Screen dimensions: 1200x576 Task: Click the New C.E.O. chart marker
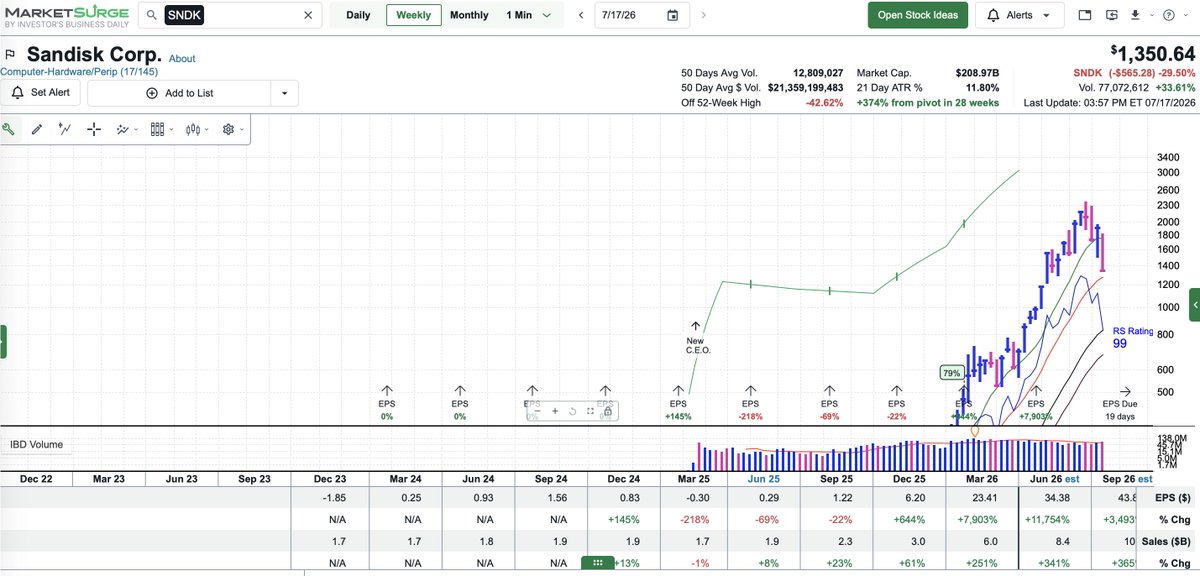pos(695,340)
